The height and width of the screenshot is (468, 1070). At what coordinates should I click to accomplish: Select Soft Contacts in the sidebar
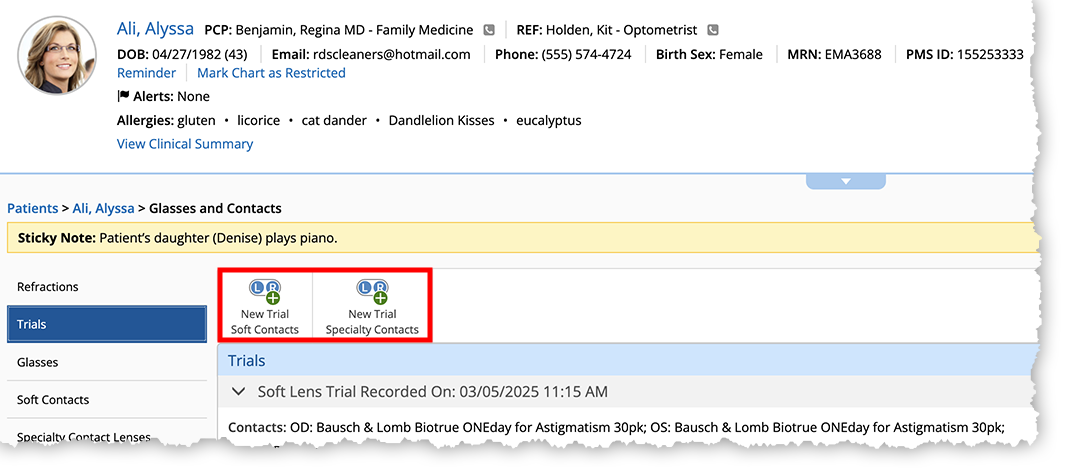tap(107, 400)
